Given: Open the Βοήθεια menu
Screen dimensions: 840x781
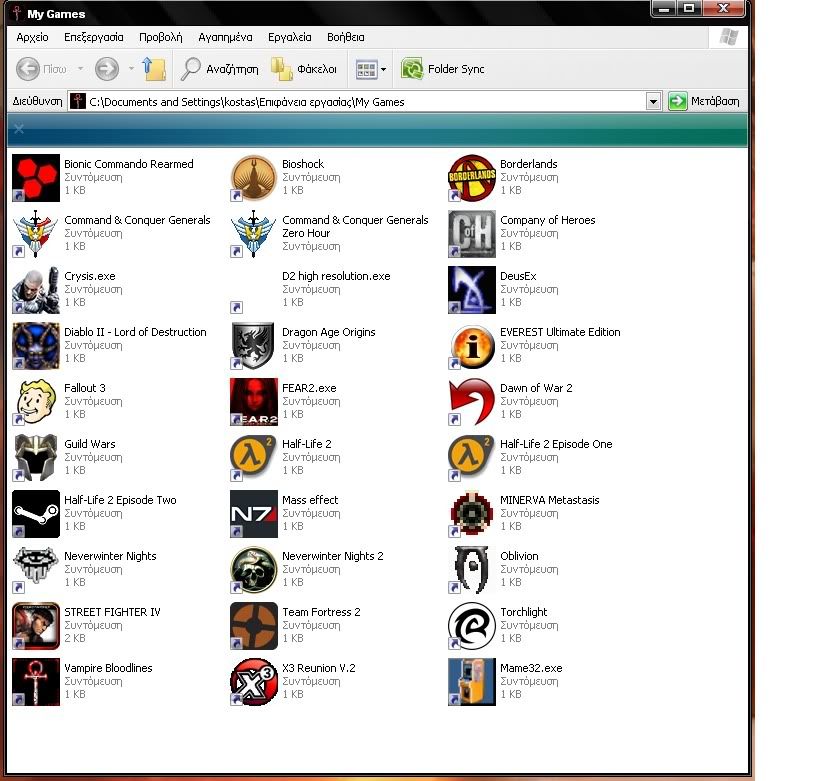Looking at the screenshot, I should [346, 37].
